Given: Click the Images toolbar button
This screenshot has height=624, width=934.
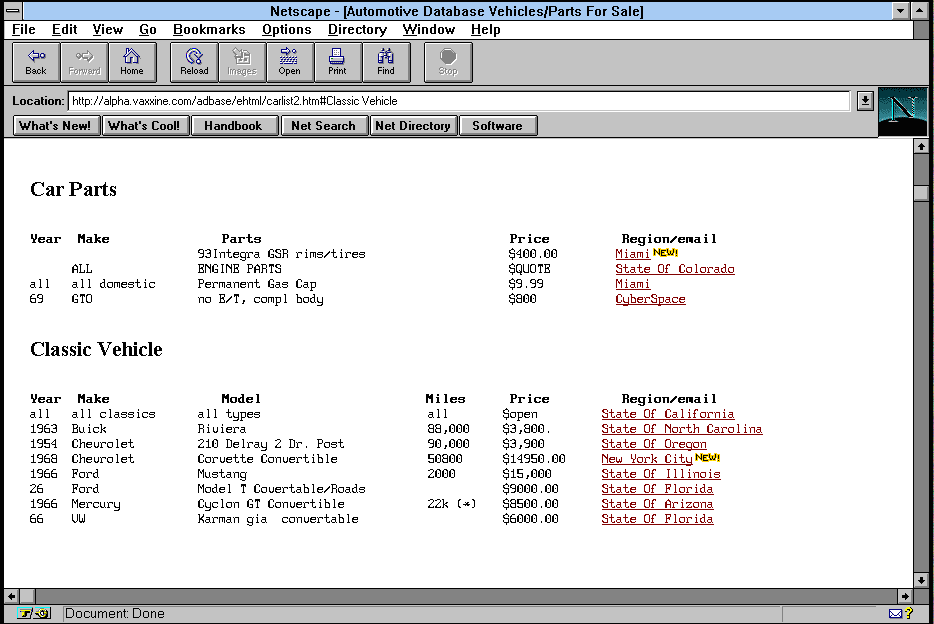Looking at the screenshot, I should click(x=242, y=62).
